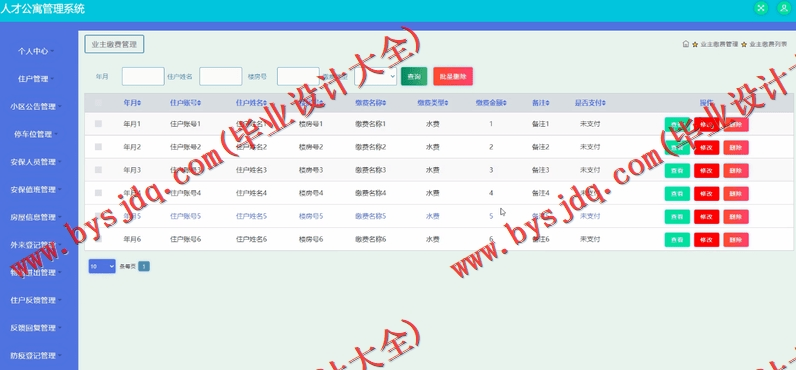The height and width of the screenshot is (370, 796).
Task: Click 删除 button for row 年月4
Action: coord(736,193)
